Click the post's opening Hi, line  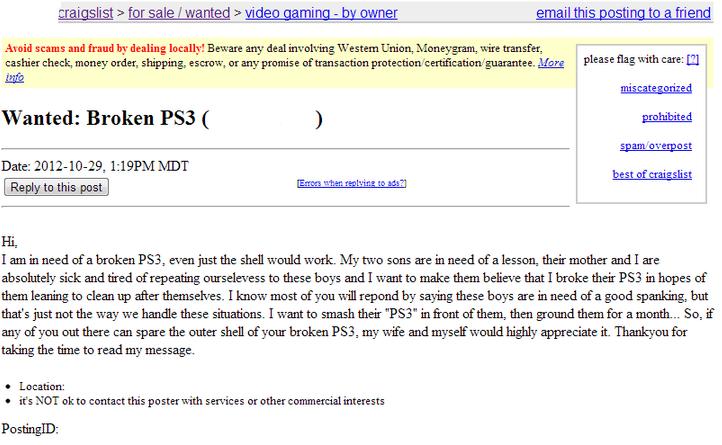tap(11, 242)
